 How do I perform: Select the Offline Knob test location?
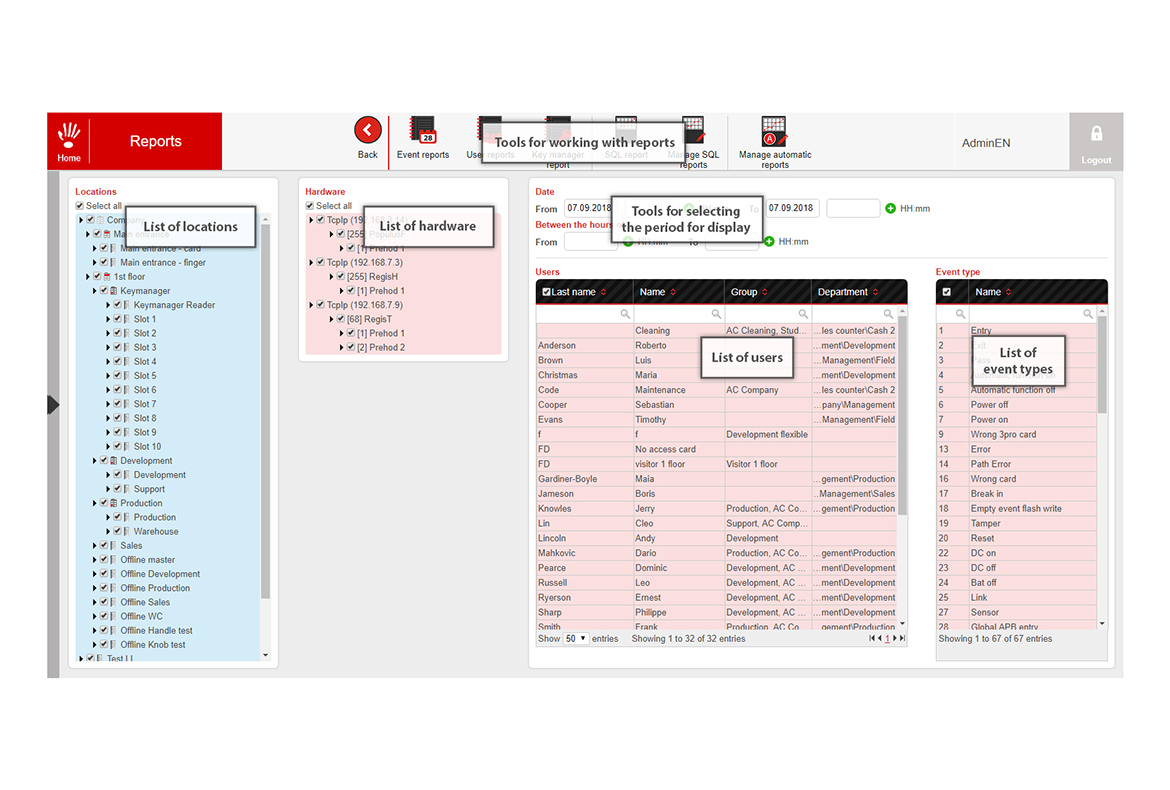tap(153, 645)
